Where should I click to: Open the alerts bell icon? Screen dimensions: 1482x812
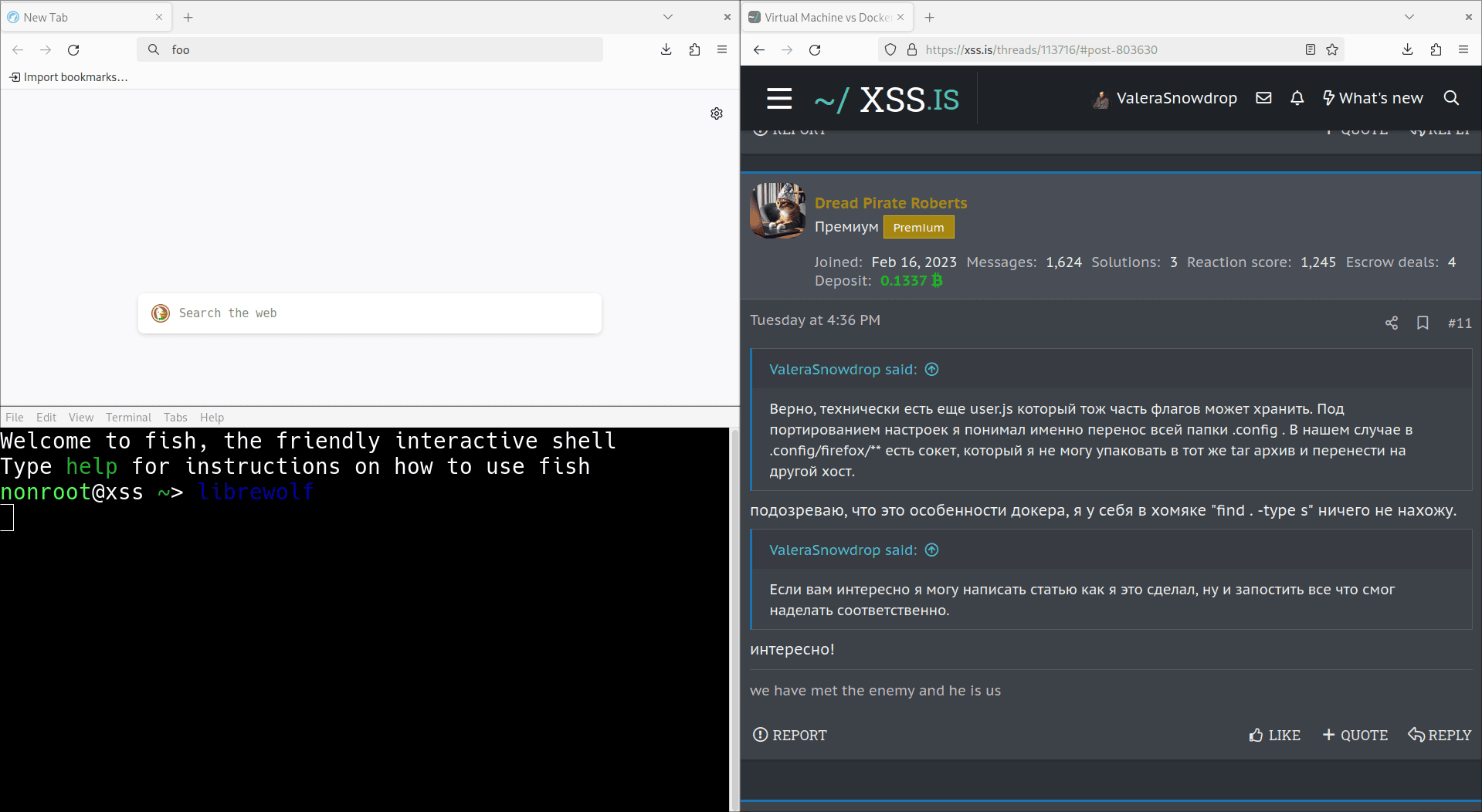click(x=1297, y=98)
